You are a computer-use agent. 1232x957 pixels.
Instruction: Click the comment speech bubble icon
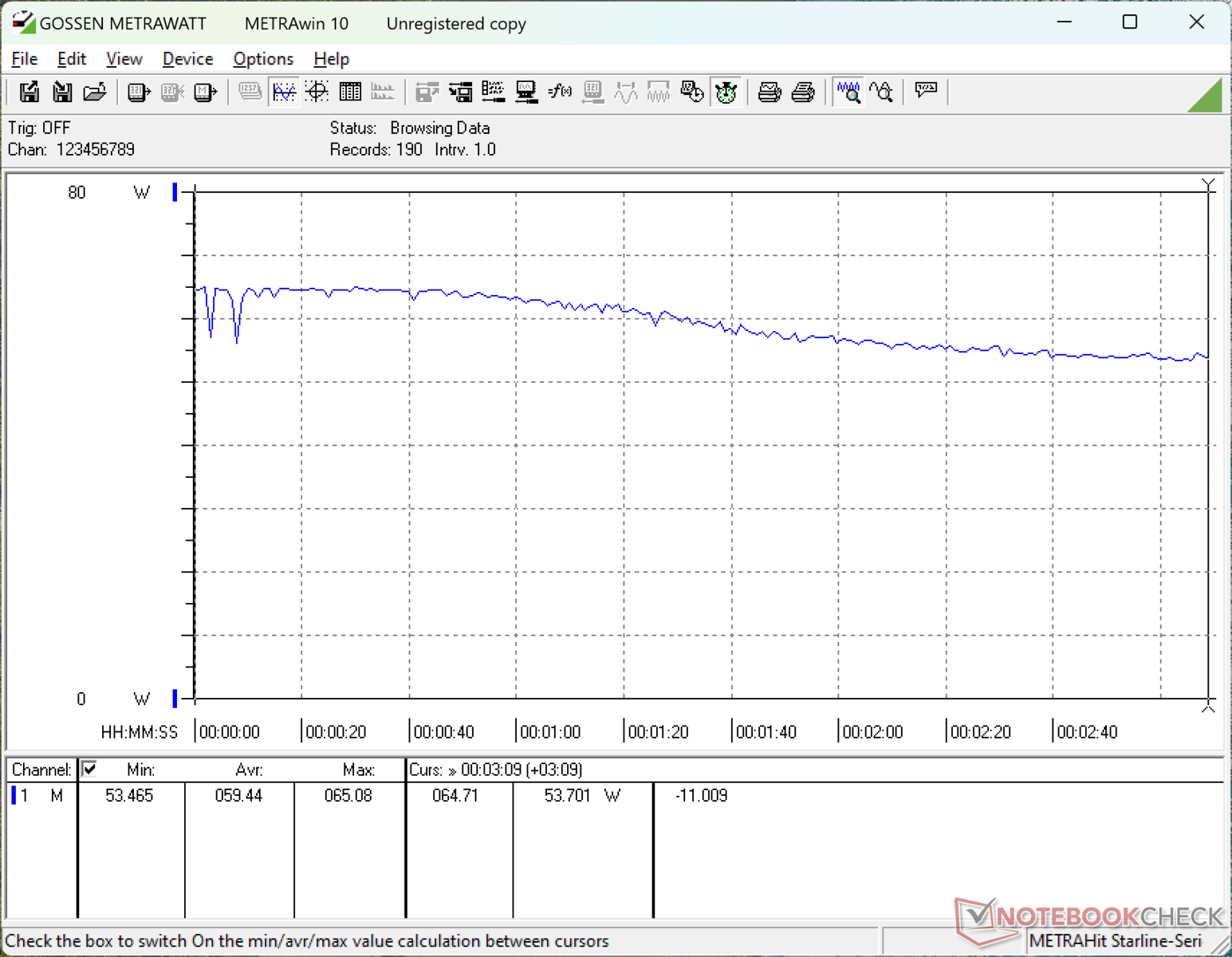point(926,91)
